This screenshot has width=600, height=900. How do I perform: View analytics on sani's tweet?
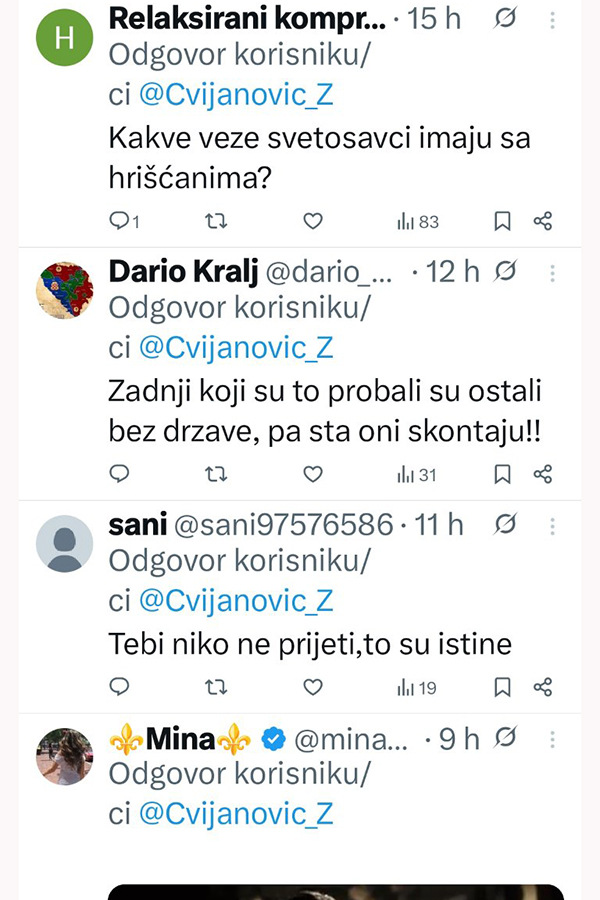click(x=417, y=687)
